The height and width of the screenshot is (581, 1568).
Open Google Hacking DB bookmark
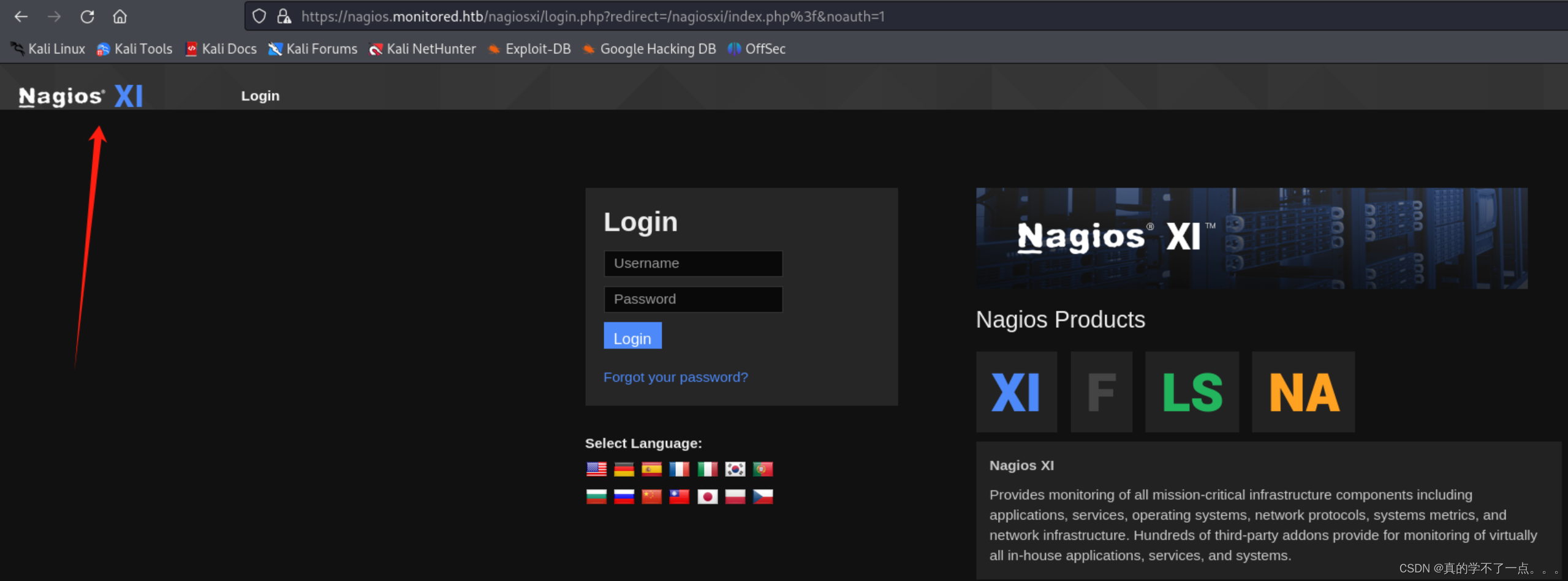[x=650, y=49]
